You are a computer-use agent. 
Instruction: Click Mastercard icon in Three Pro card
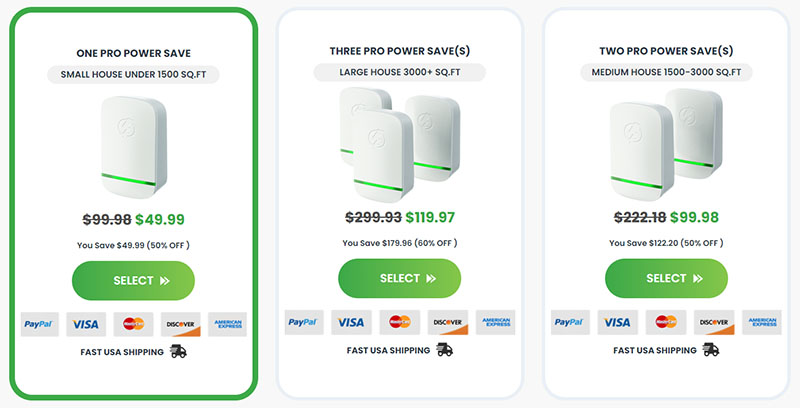pyautogui.click(x=399, y=322)
